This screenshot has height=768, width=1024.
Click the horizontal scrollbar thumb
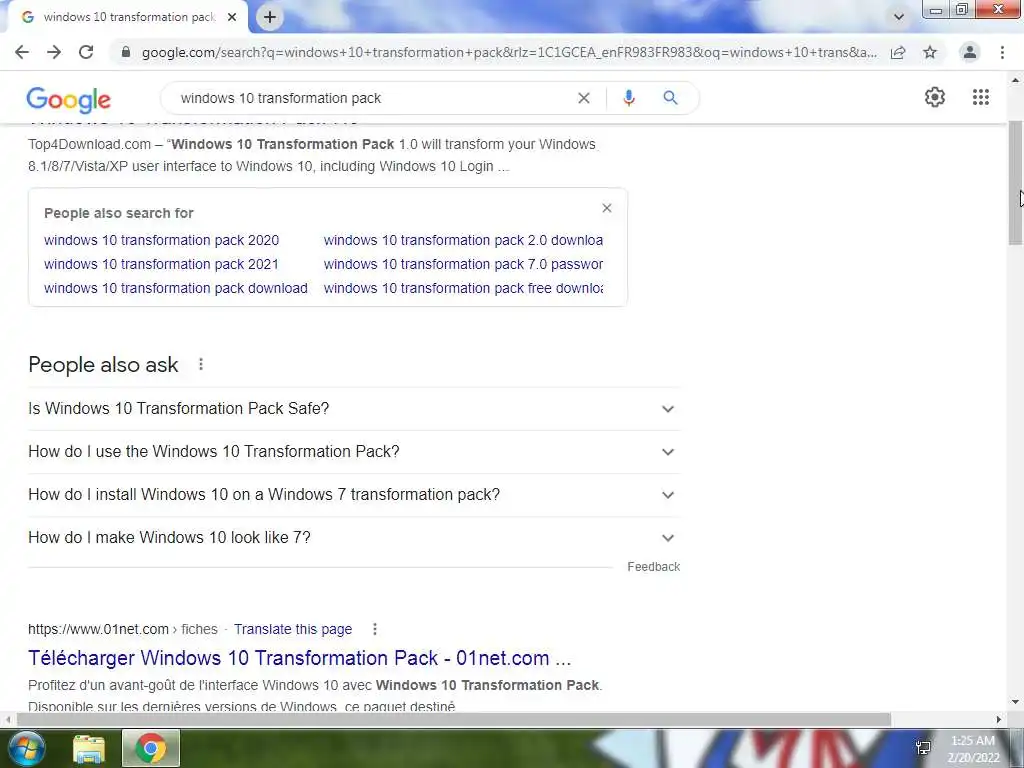point(454,719)
